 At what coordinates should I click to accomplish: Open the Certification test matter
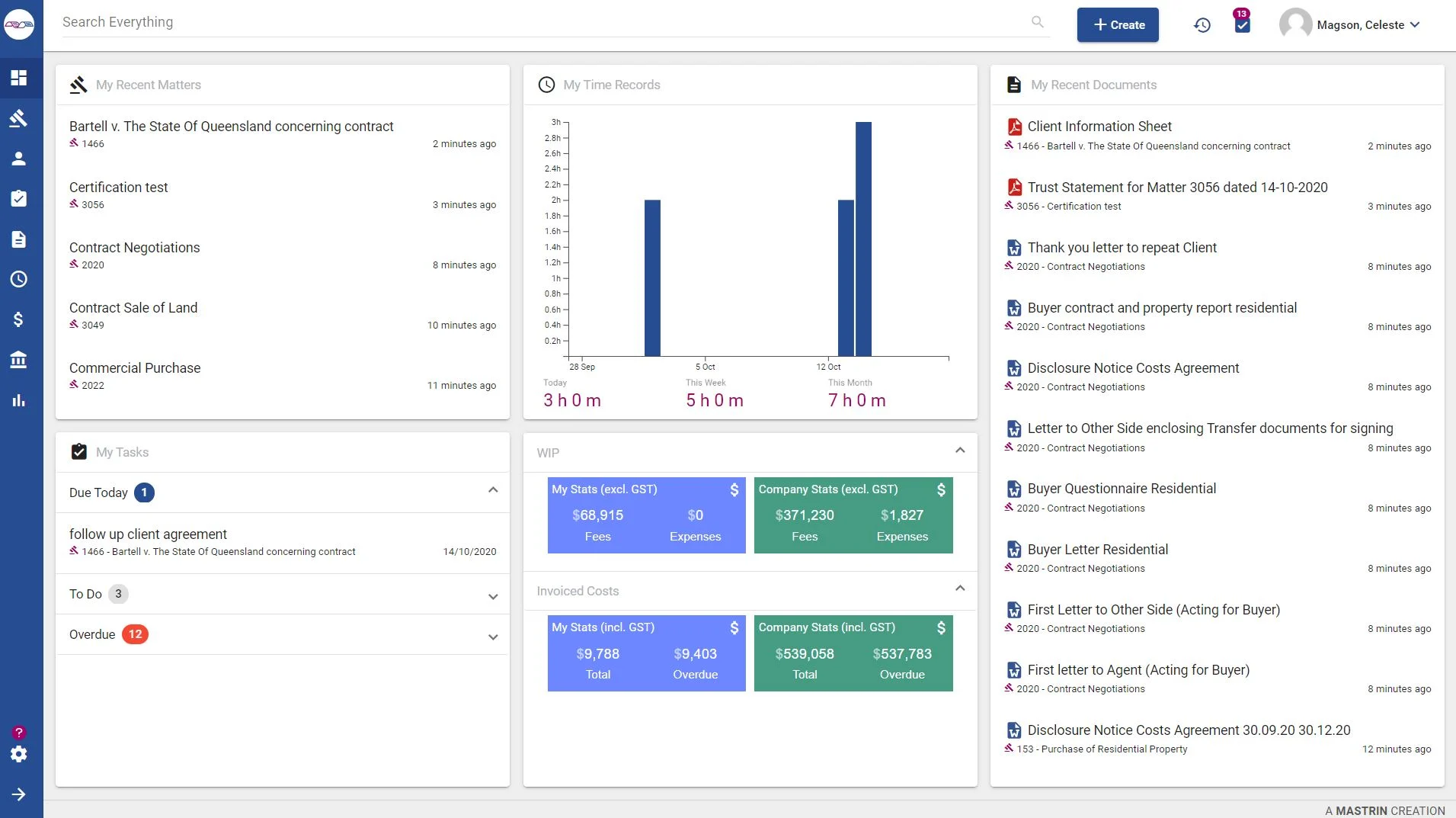coord(118,187)
